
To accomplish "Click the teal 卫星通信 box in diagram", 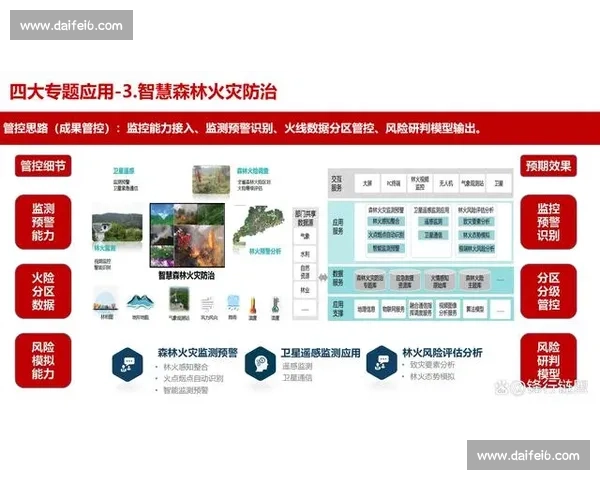I will coord(433,235).
